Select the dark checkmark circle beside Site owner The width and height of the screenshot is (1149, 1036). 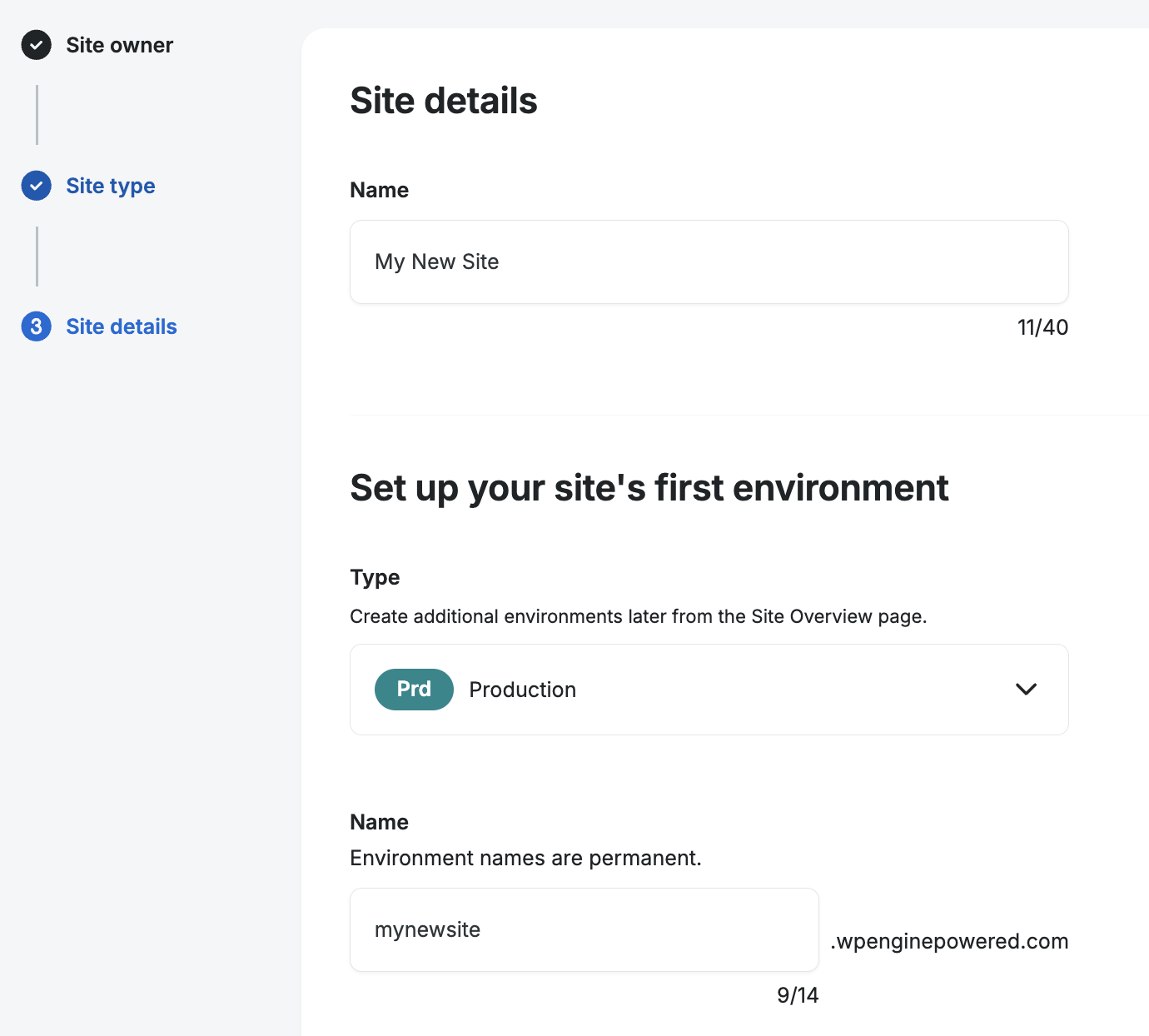pos(36,46)
